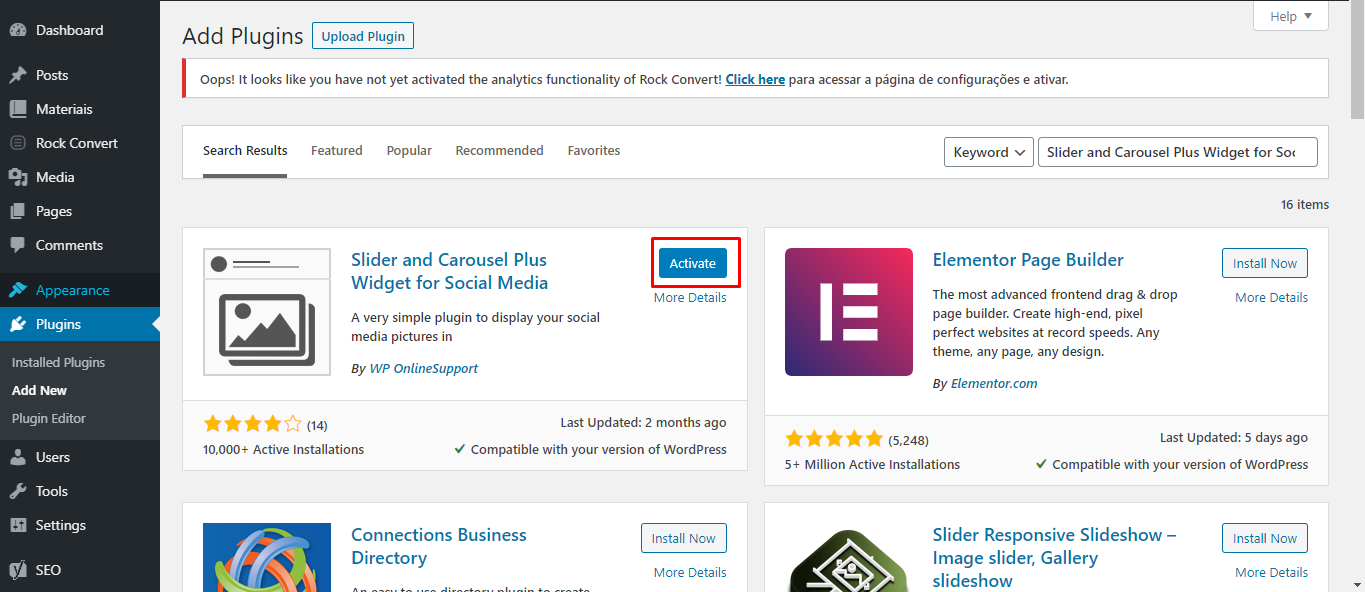Click the Settings sliders icon

17,525
